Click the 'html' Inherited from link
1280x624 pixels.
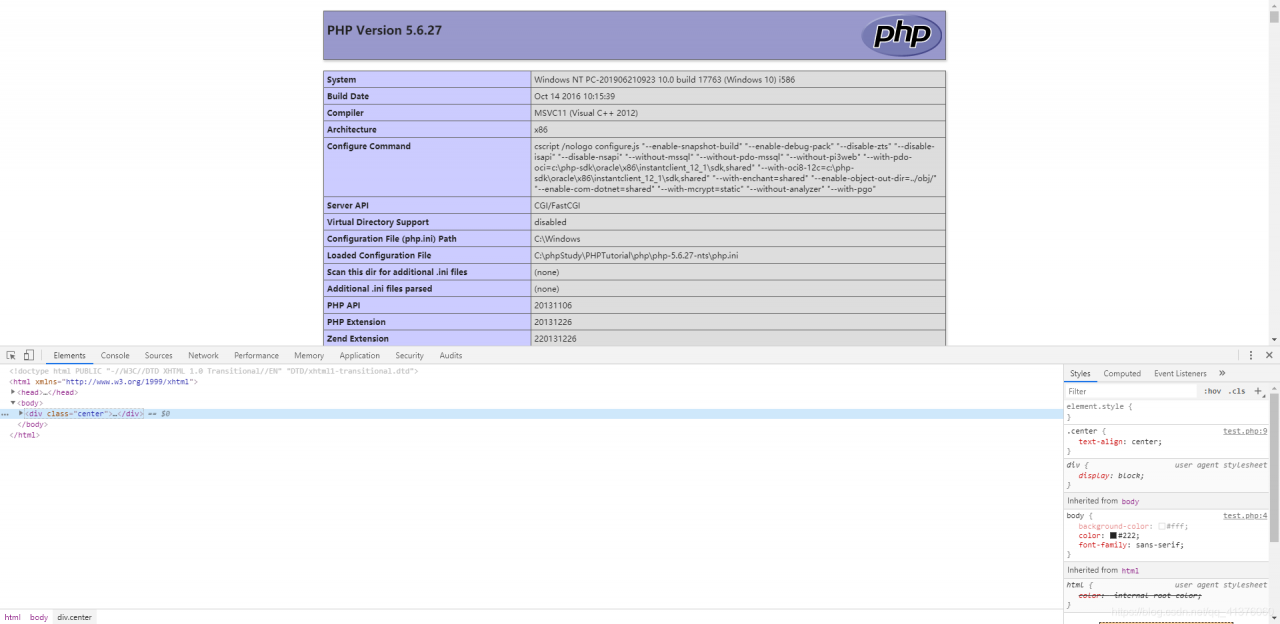pos(1130,570)
